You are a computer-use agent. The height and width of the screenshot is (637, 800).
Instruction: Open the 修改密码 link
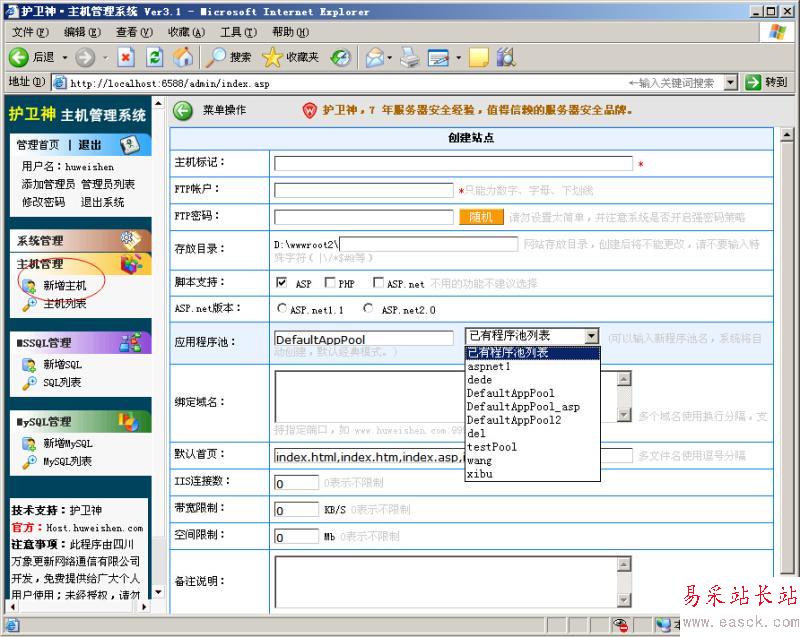(43, 202)
